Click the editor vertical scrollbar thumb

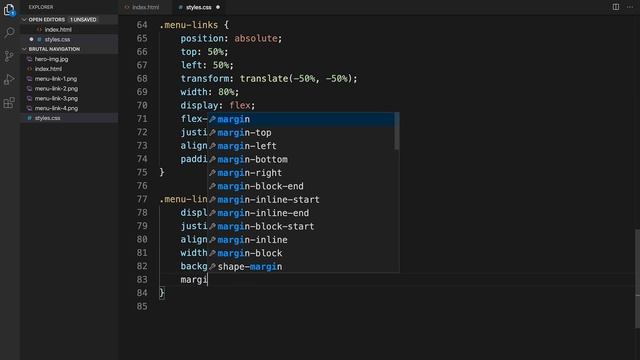[638, 278]
